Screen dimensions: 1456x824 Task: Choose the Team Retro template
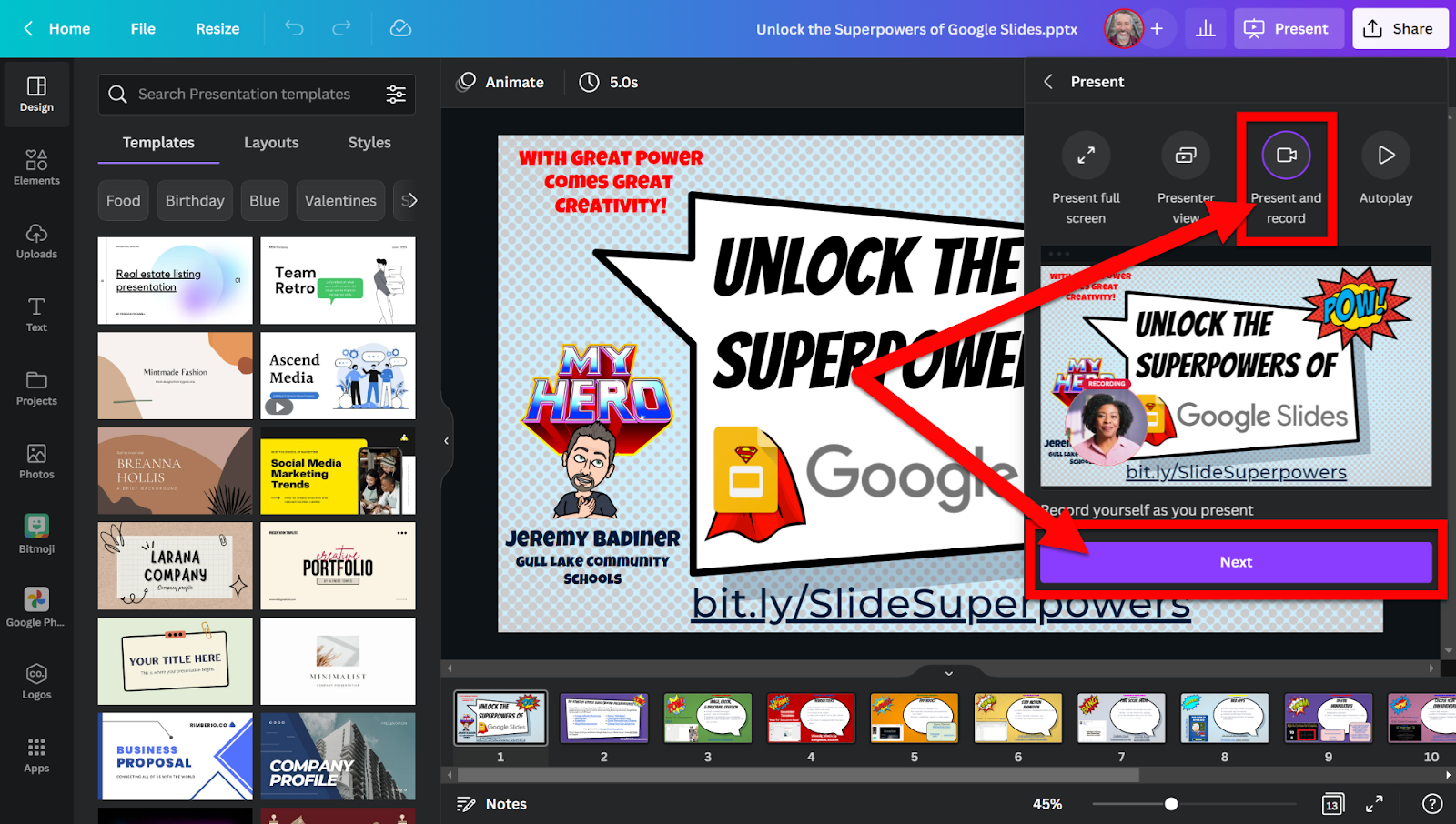339,281
